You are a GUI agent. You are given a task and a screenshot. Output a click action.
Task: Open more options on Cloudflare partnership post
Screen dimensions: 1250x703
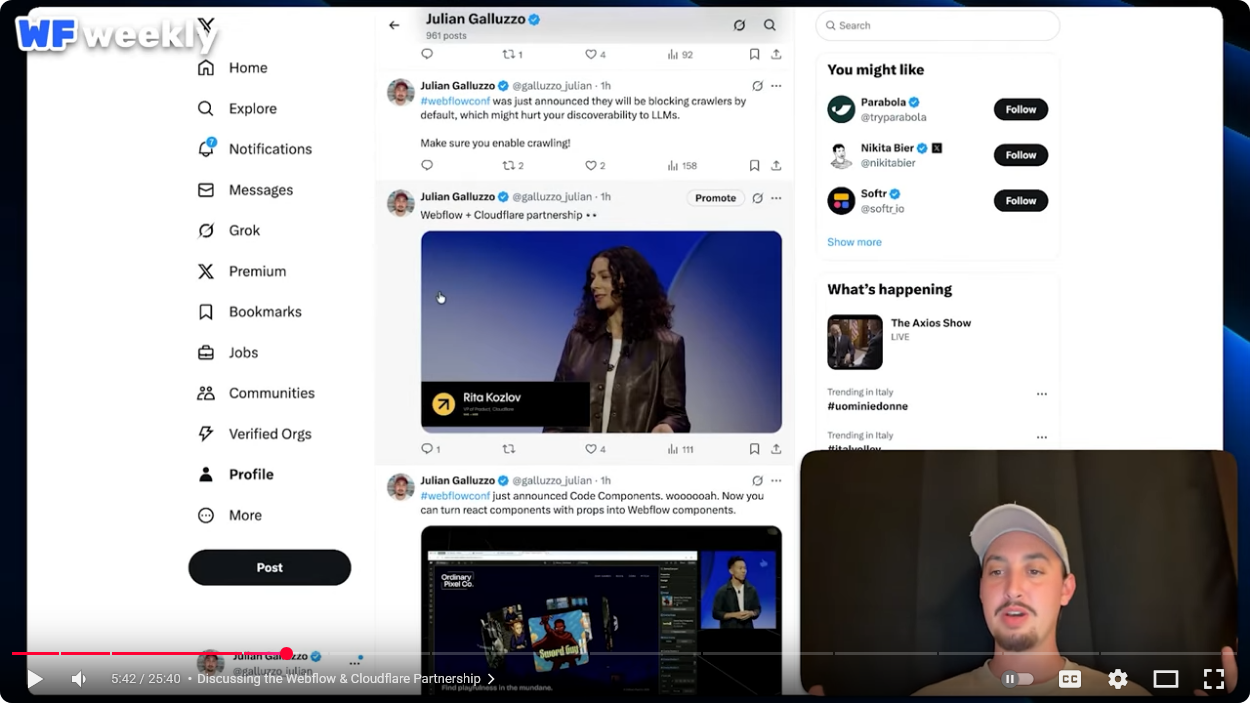point(776,198)
